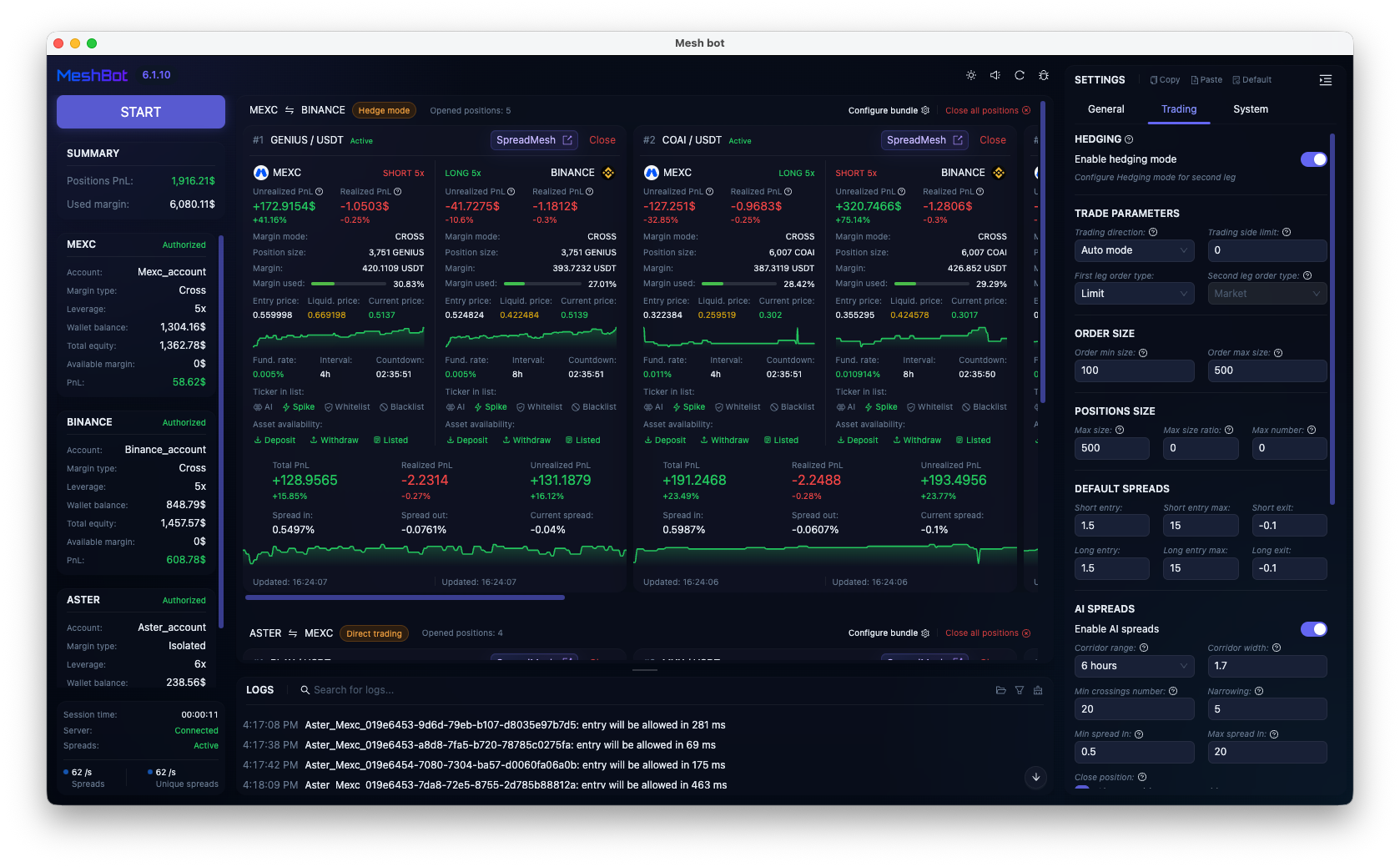The image size is (1400, 867).
Task: Select the Trading settings tab
Action: click(1179, 109)
